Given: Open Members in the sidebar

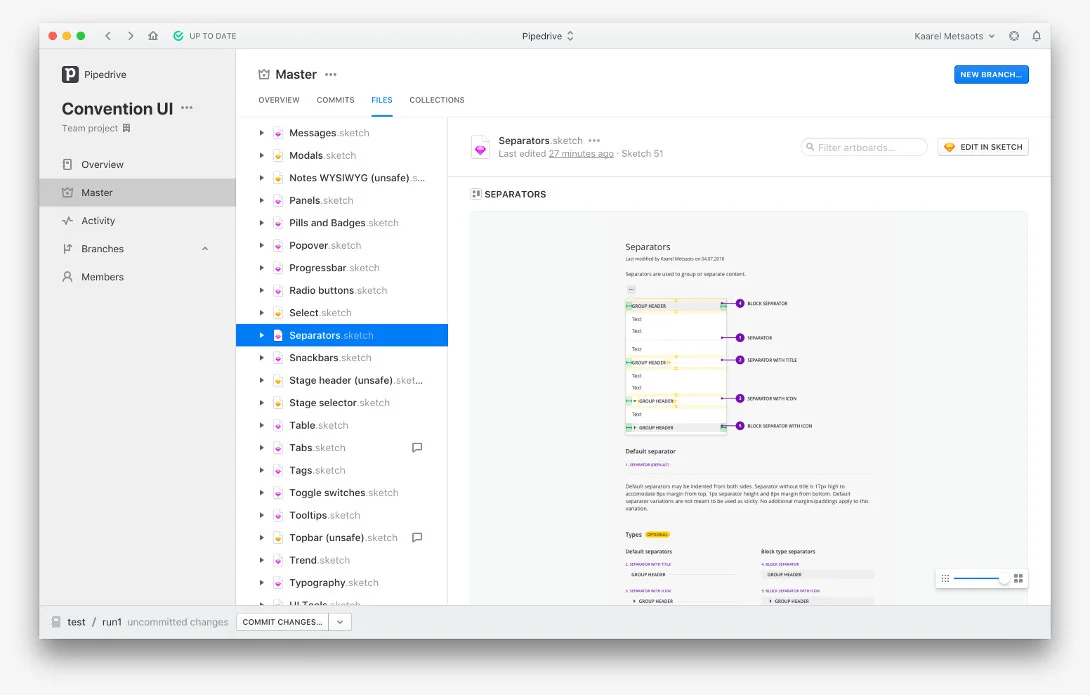Looking at the screenshot, I should tap(138, 277).
